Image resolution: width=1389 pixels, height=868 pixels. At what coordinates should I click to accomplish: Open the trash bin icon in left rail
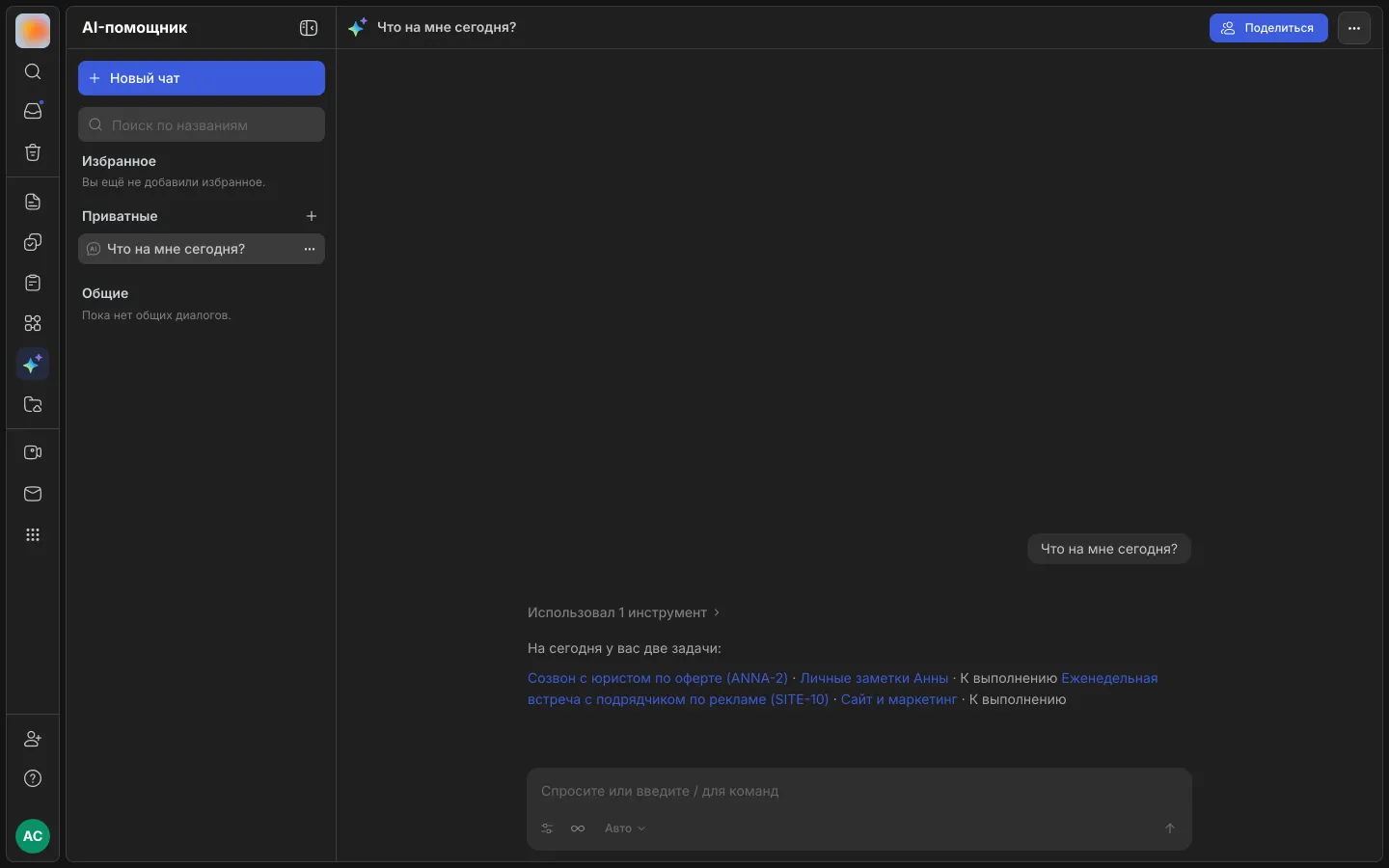click(x=33, y=152)
